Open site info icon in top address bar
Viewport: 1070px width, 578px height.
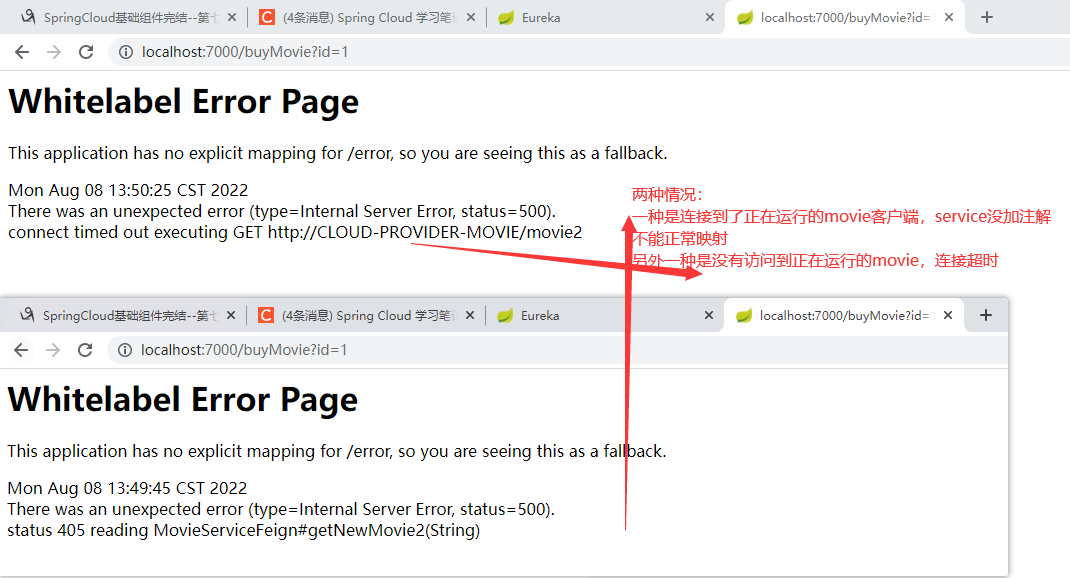click(x=126, y=52)
